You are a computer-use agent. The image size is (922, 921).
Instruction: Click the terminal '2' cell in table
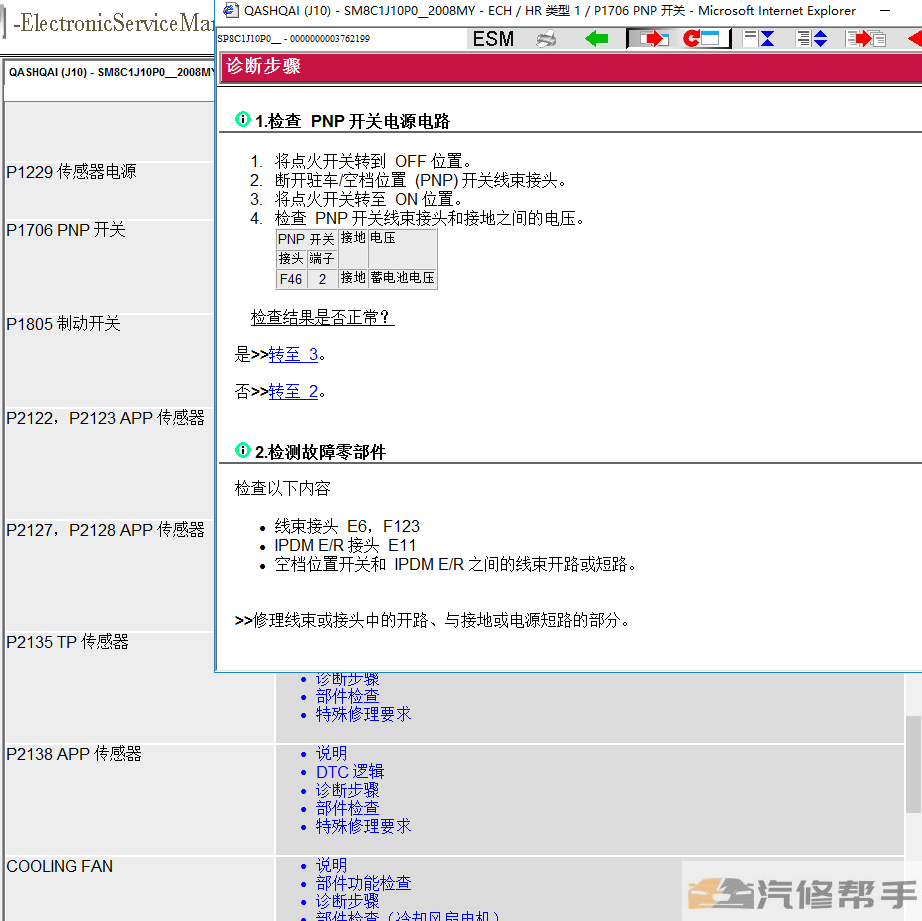[x=322, y=279]
